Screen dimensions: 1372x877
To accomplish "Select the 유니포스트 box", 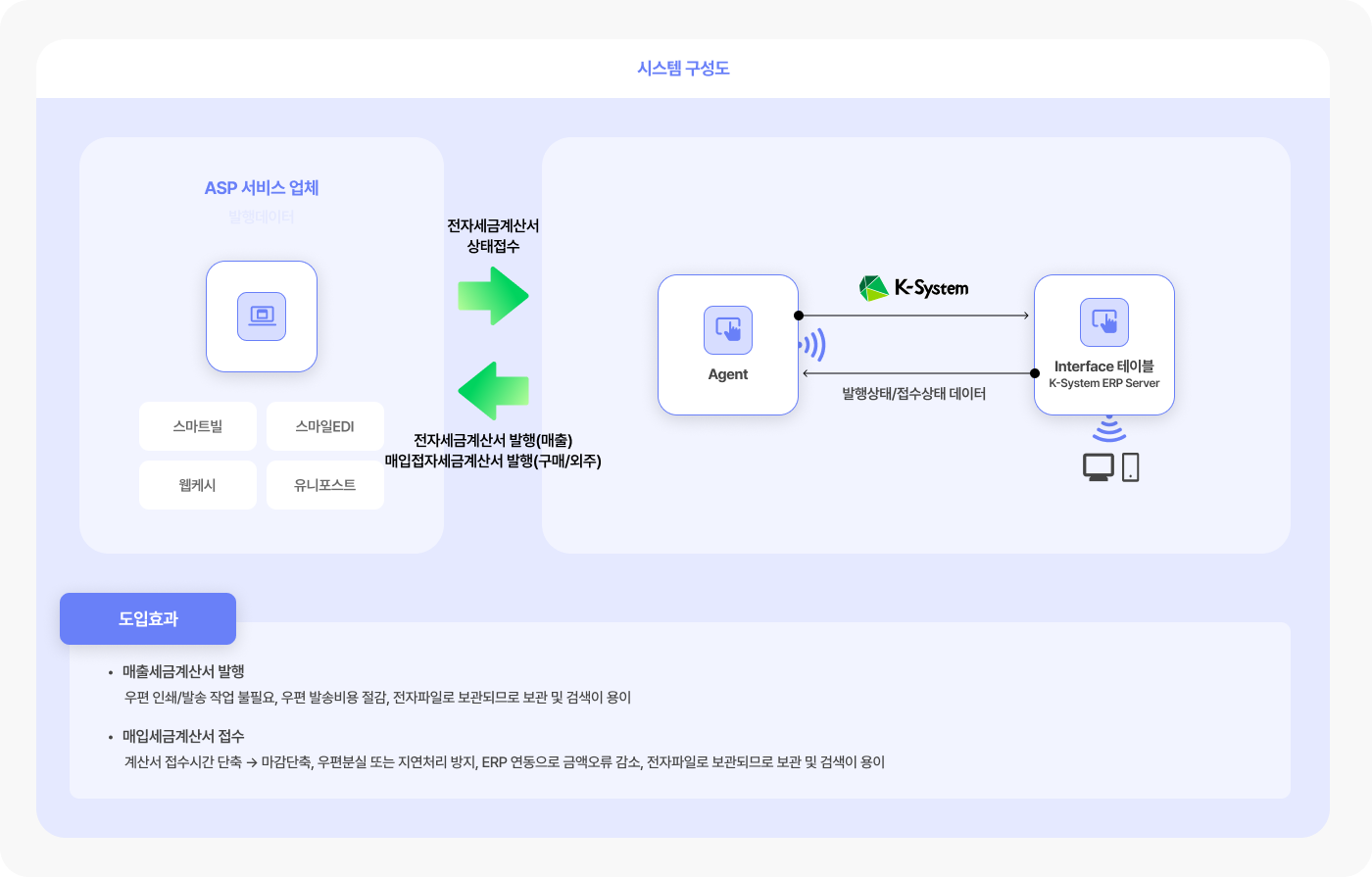I will 325,485.
